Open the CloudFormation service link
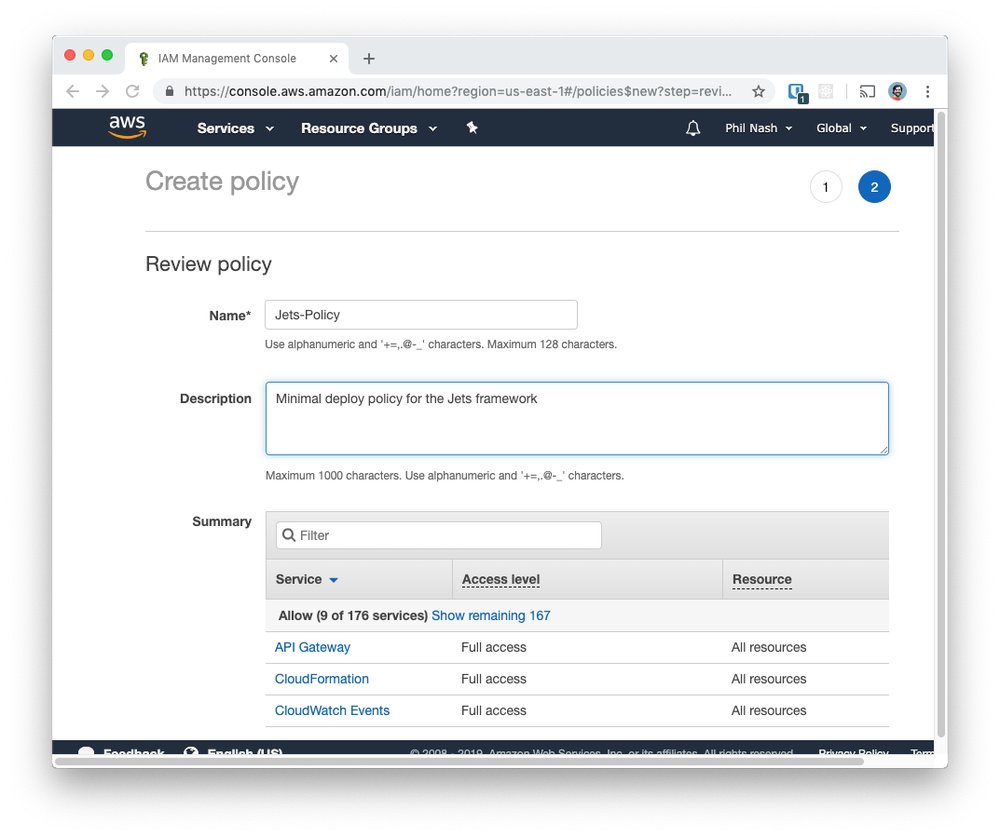The image size is (1000, 837). [x=322, y=679]
